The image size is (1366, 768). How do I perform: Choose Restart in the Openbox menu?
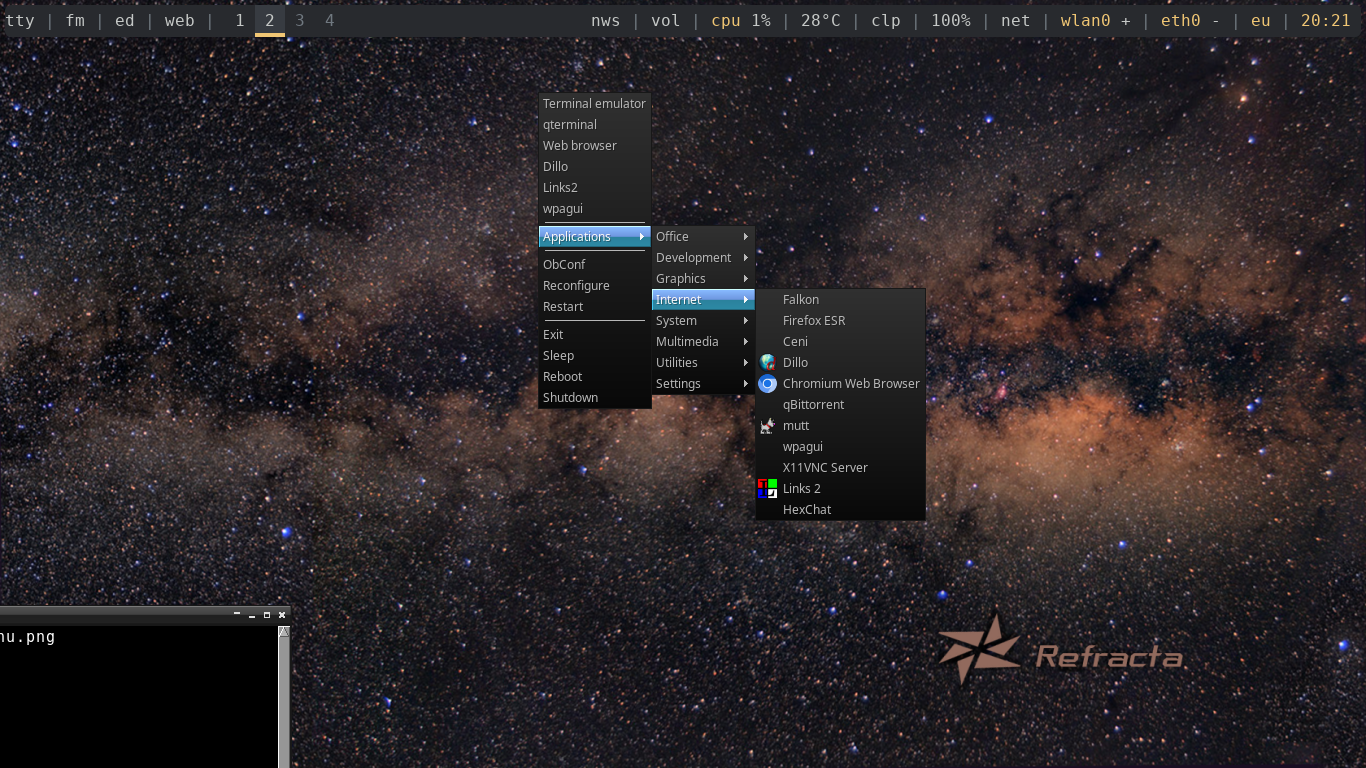point(595,306)
